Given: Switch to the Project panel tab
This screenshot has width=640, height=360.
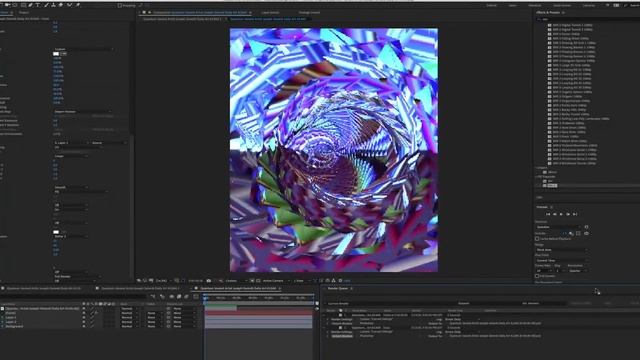Looking at the screenshot, I should coord(24,13).
